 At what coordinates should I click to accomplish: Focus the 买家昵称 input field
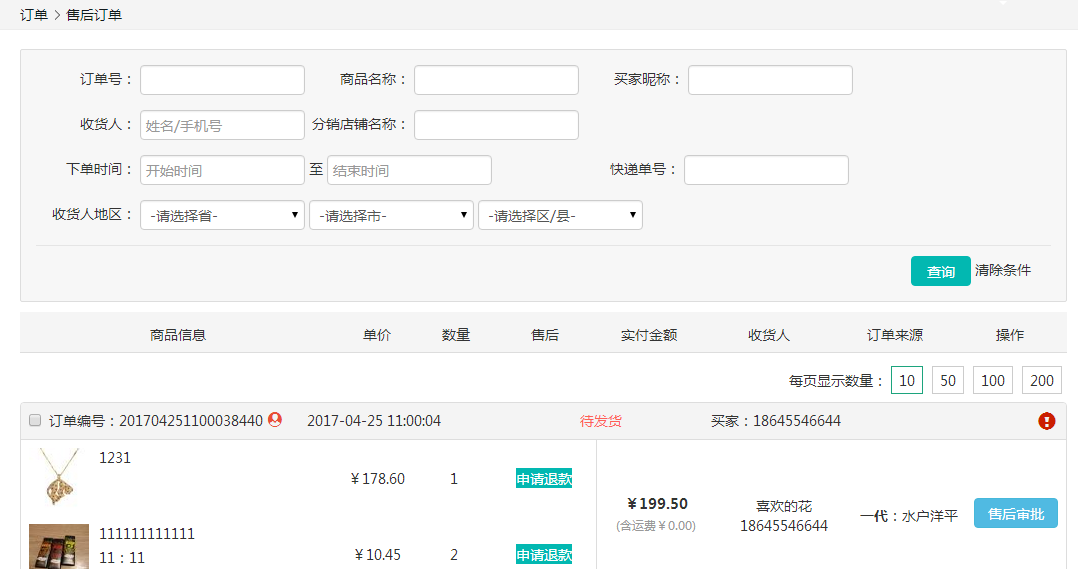click(770, 80)
